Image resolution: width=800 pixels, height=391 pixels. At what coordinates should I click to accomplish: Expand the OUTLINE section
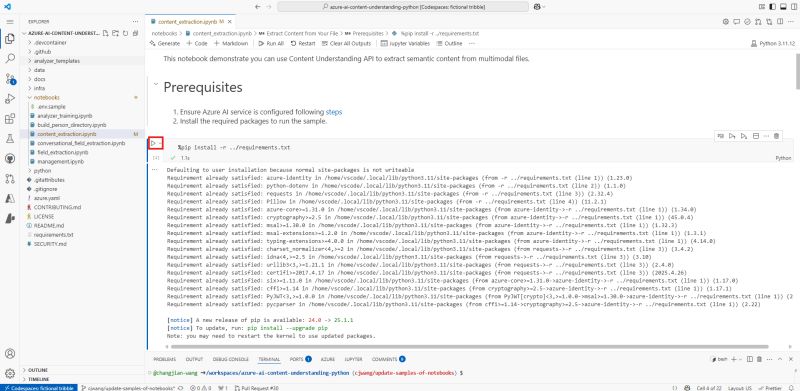click(x=82, y=370)
